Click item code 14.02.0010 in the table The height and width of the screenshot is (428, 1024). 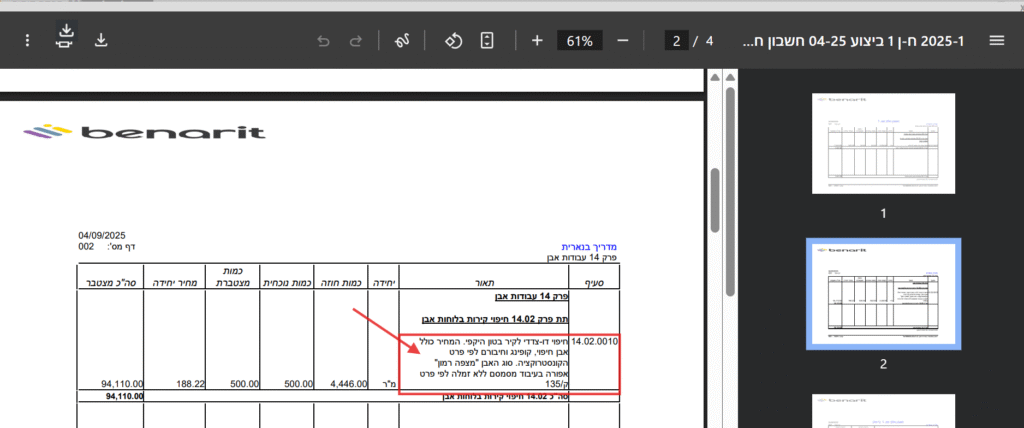tap(595, 342)
